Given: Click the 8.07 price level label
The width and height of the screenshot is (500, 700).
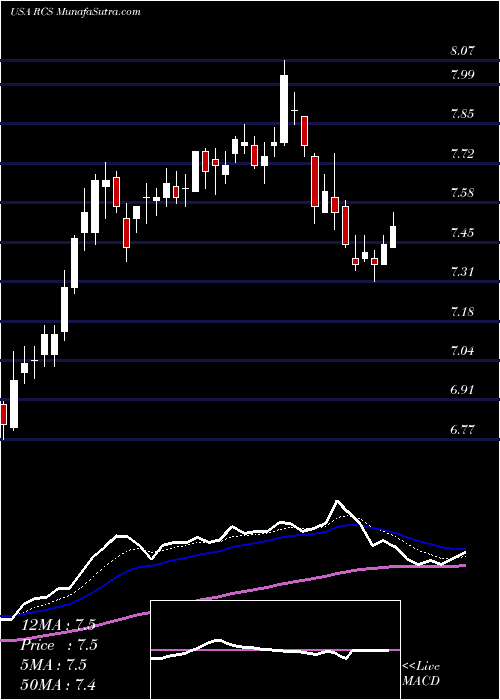Looking at the screenshot, I should point(462,50).
